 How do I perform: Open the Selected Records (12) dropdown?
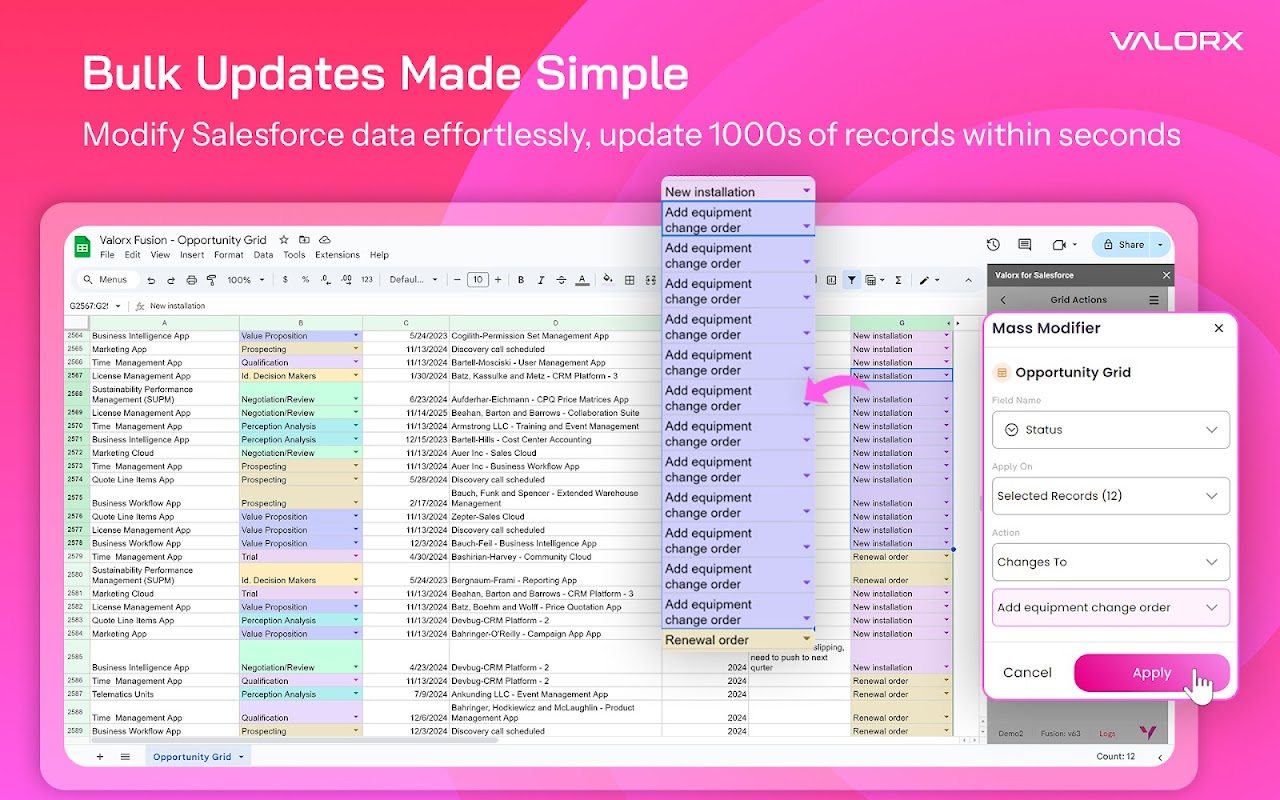(1111, 496)
